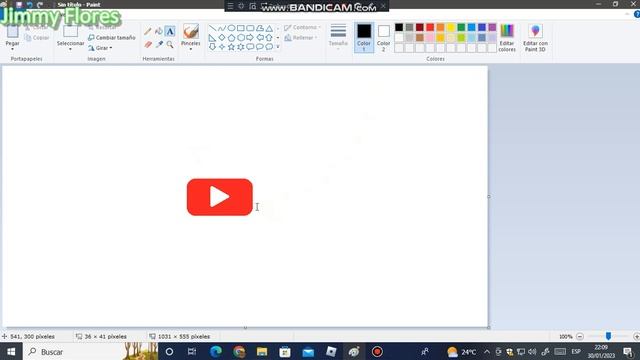
Task: Choose the oval shape
Action: tap(231, 28)
